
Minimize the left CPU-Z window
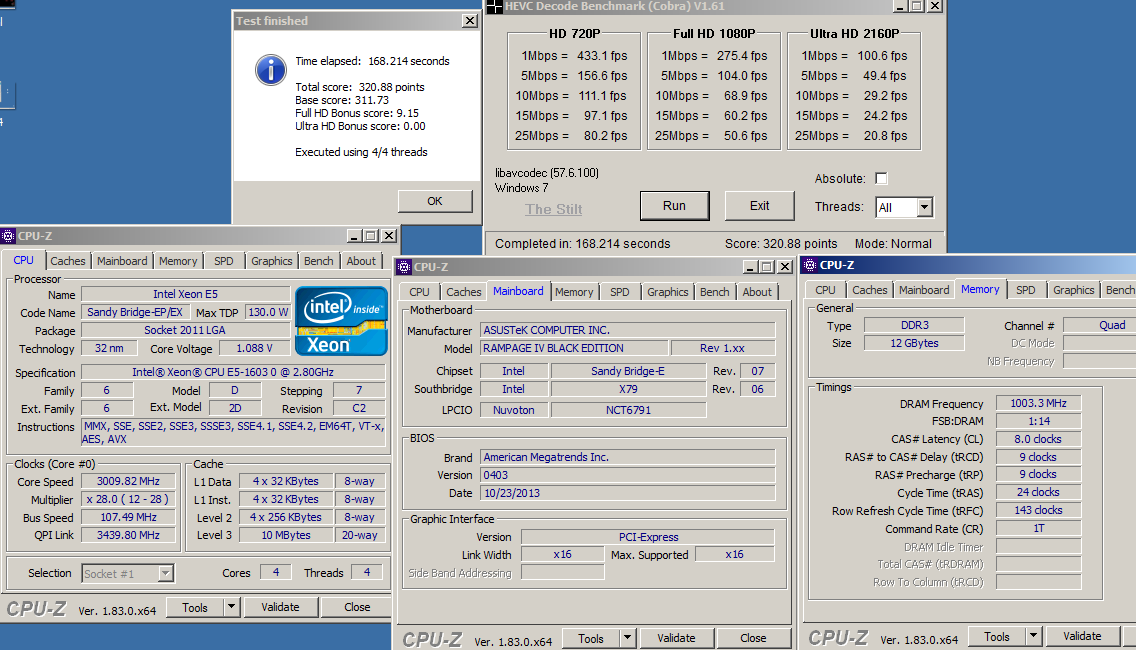pos(354,236)
